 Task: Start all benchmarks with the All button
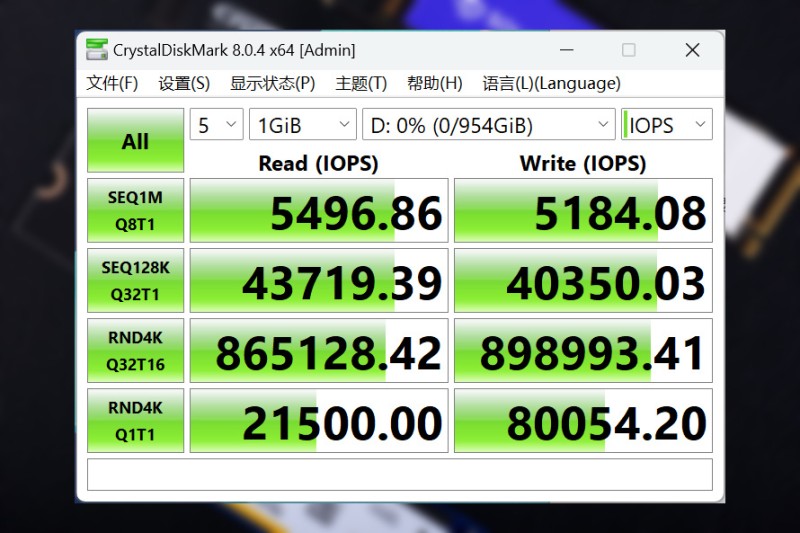click(x=135, y=140)
